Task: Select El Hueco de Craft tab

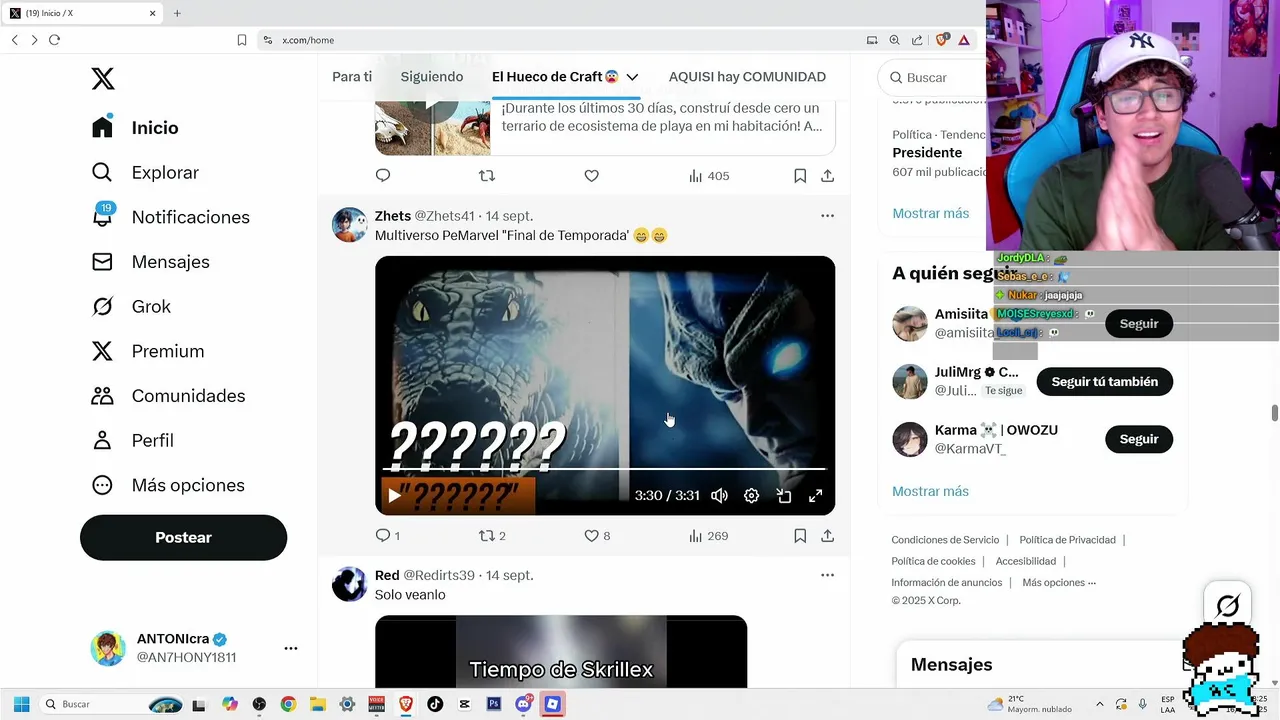Action: (x=555, y=77)
